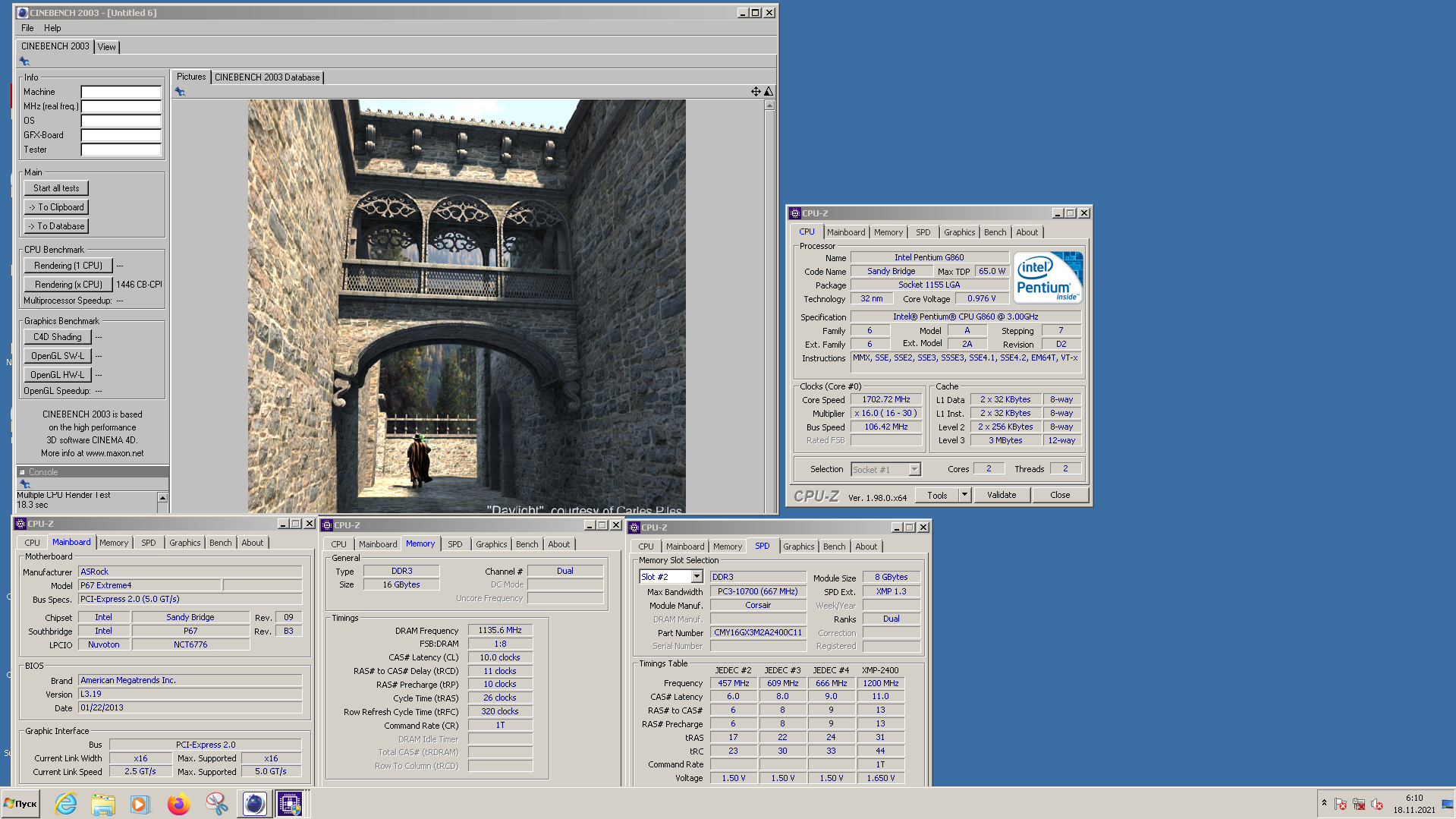Viewport: 1456px width, 819px height.
Task: Run Rendering (1 CPU) benchmark
Action: coord(68,266)
